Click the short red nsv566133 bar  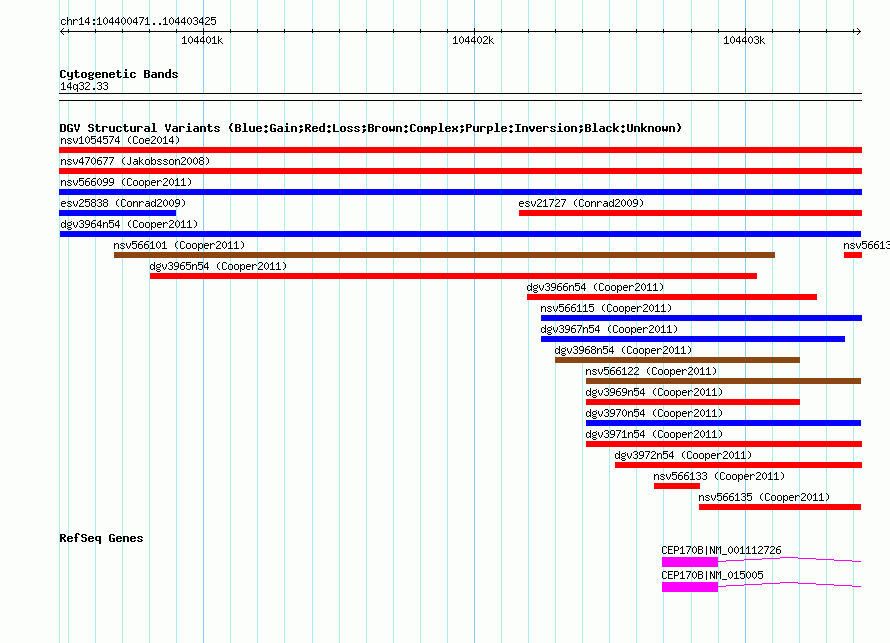coord(677,486)
